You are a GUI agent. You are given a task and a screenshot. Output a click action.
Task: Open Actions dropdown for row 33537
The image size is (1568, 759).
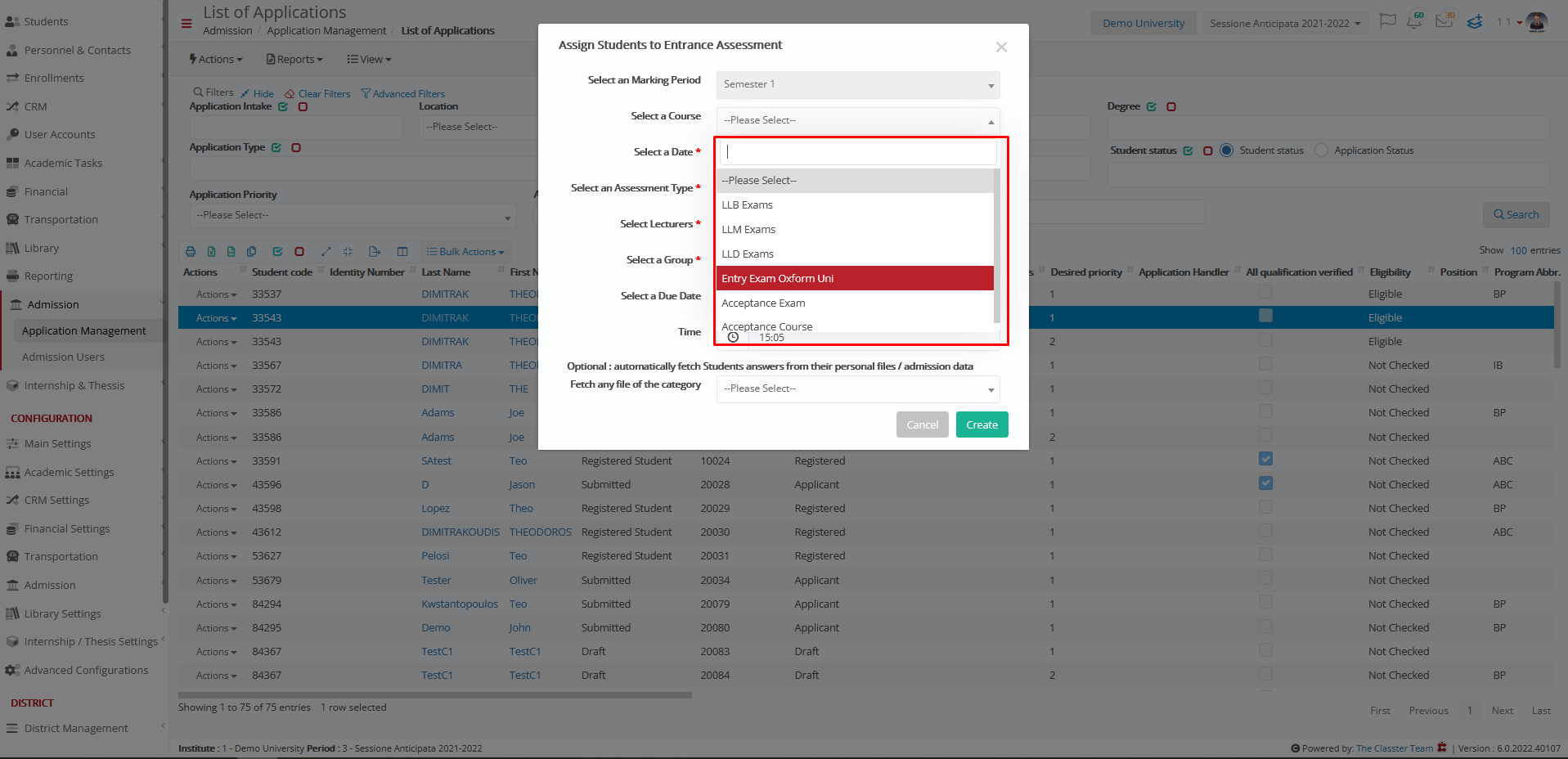point(216,294)
